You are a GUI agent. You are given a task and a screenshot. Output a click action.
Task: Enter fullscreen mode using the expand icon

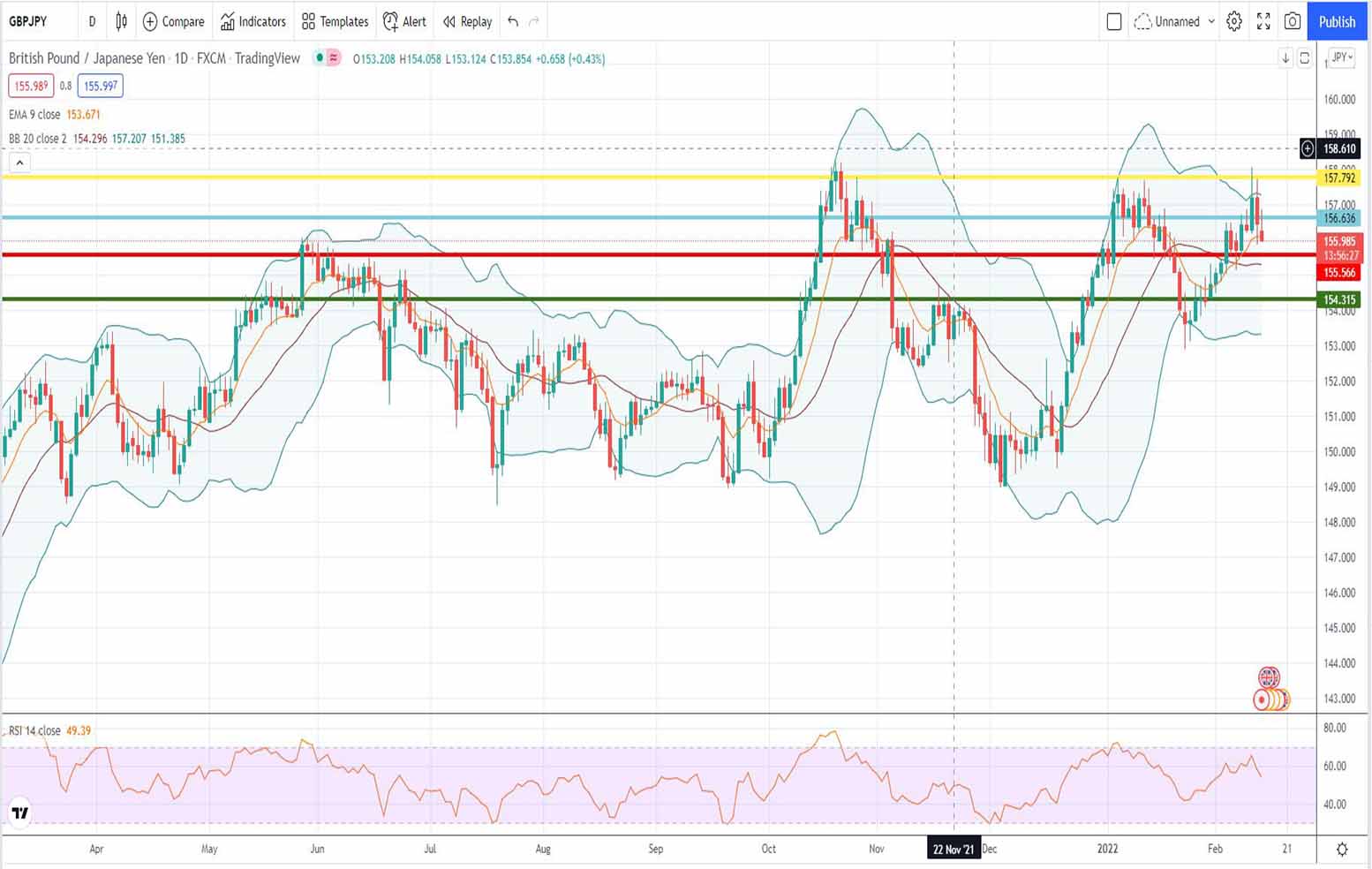1263,21
